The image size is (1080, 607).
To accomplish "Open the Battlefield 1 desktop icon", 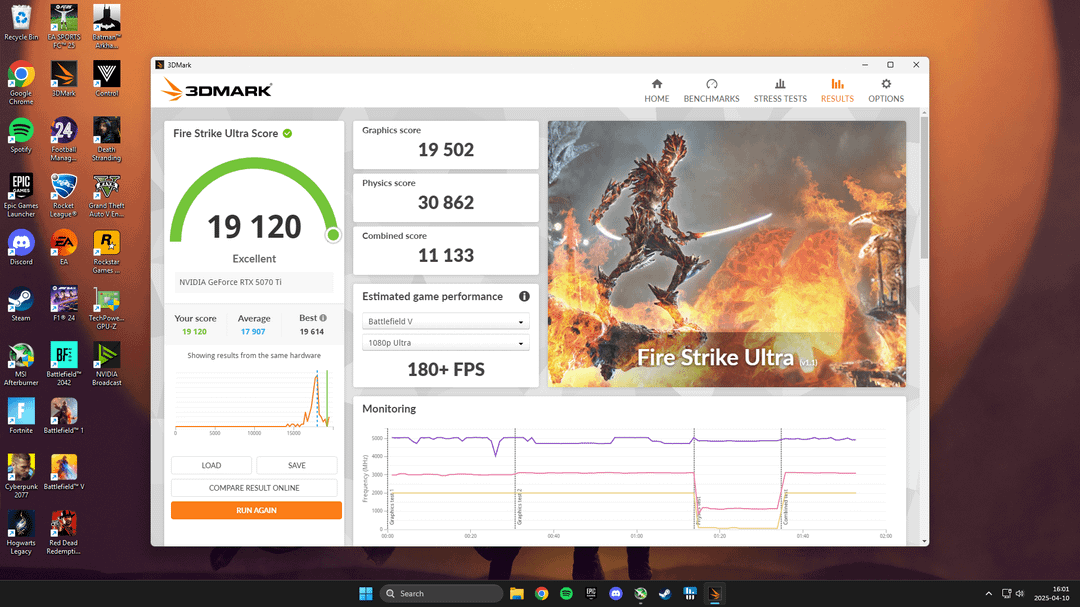I will click(63, 416).
